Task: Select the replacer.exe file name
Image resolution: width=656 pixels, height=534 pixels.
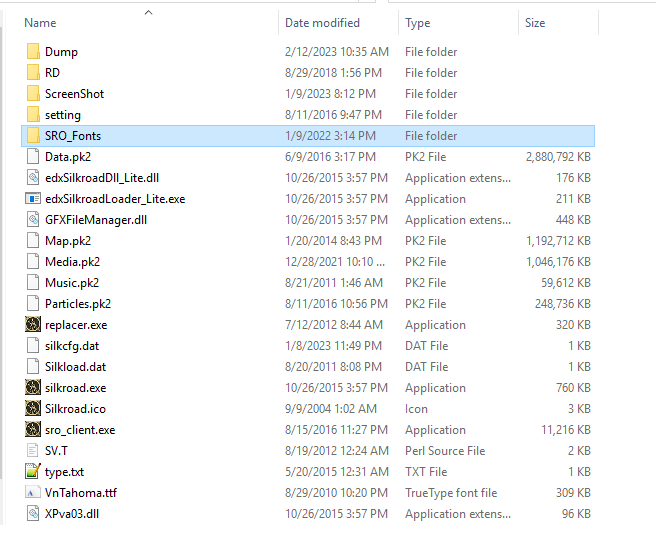Action: pyautogui.click(x=76, y=324)
